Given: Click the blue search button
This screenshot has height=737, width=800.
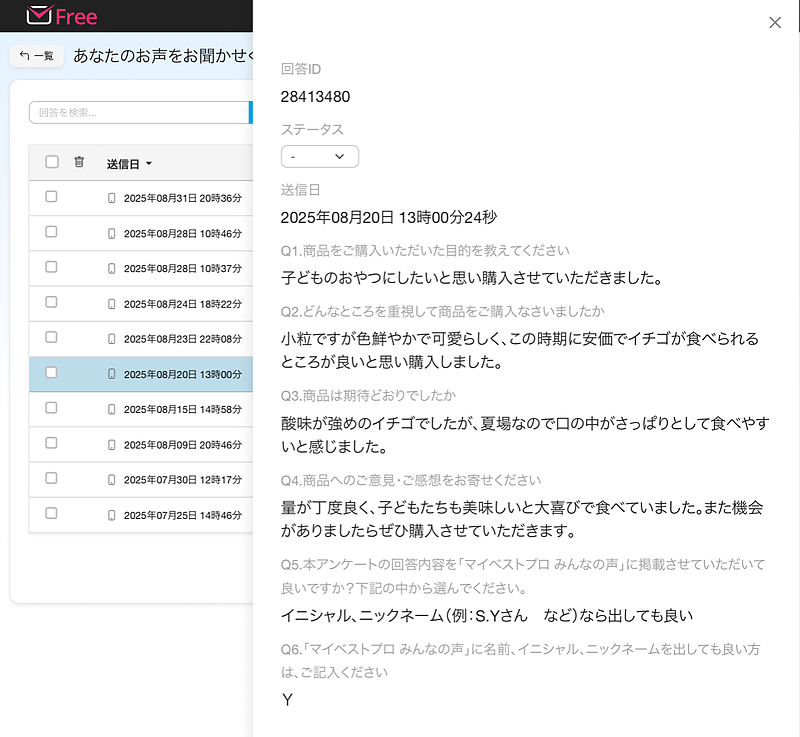Looking at the screenshot, I should point(250,112).
